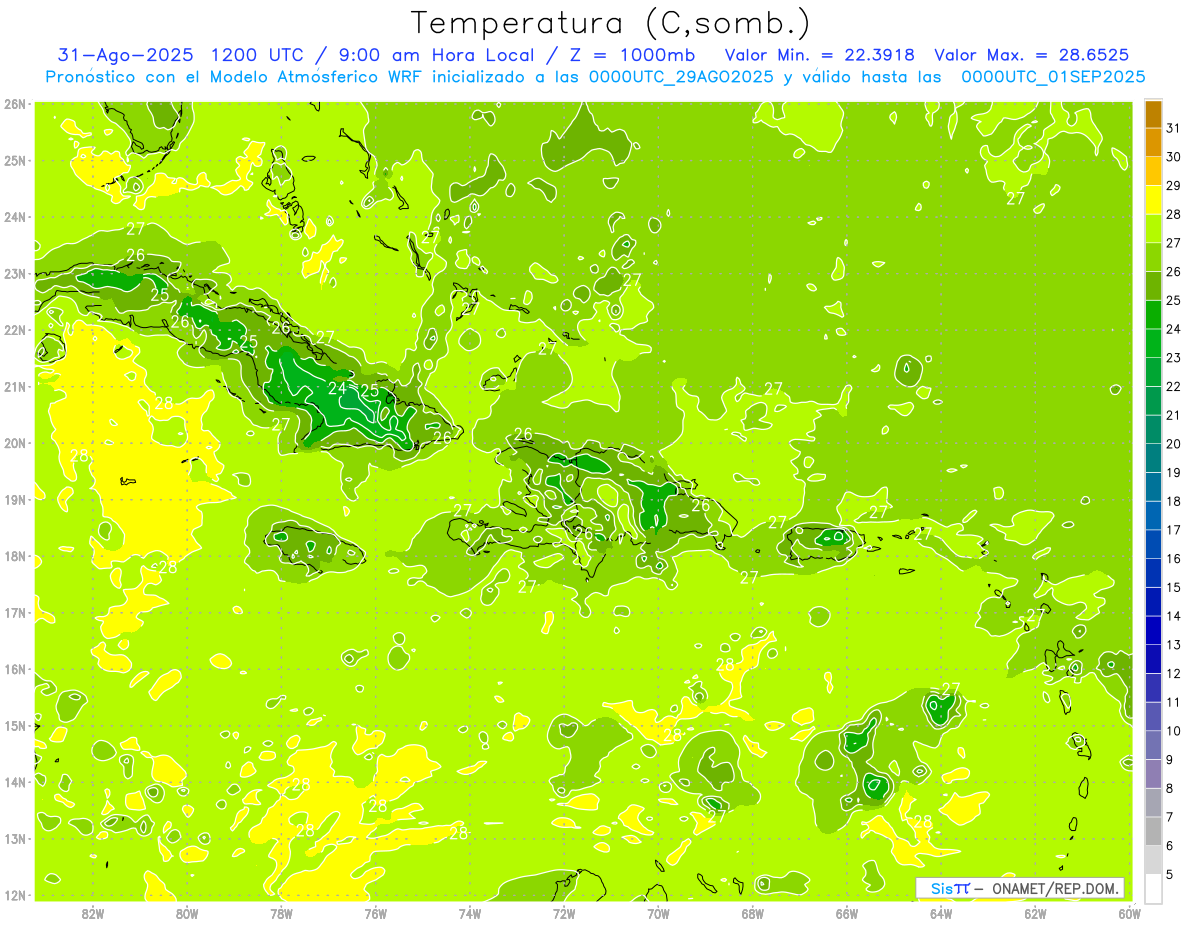This screenshot has width=1200, height=927.
Task: Click the longitude axis label "60W"
Action: 1129,913
